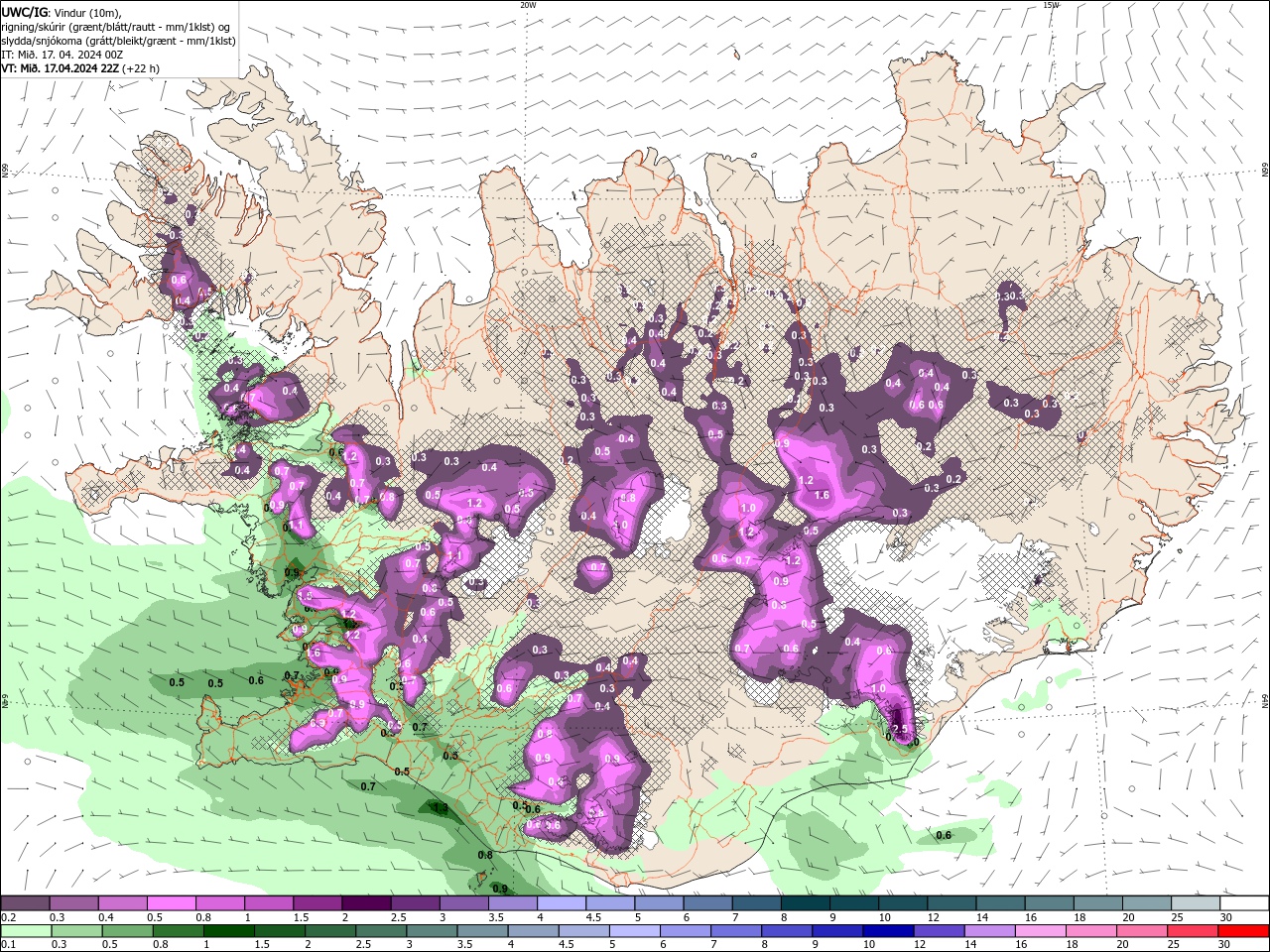Pick the upper legend swatch between 25 and 30
The image size is (1270, 952).
coord(1195,903)
